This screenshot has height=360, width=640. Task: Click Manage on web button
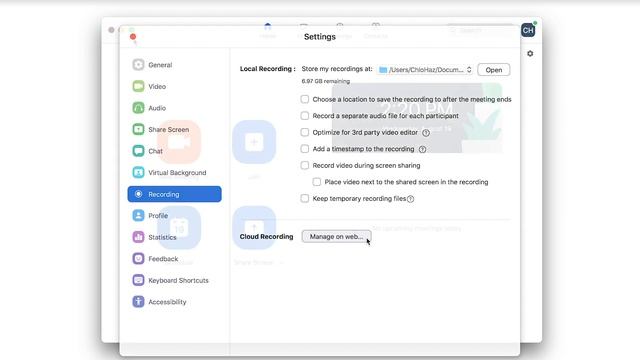pyautogui.click(x=336, y=236)
